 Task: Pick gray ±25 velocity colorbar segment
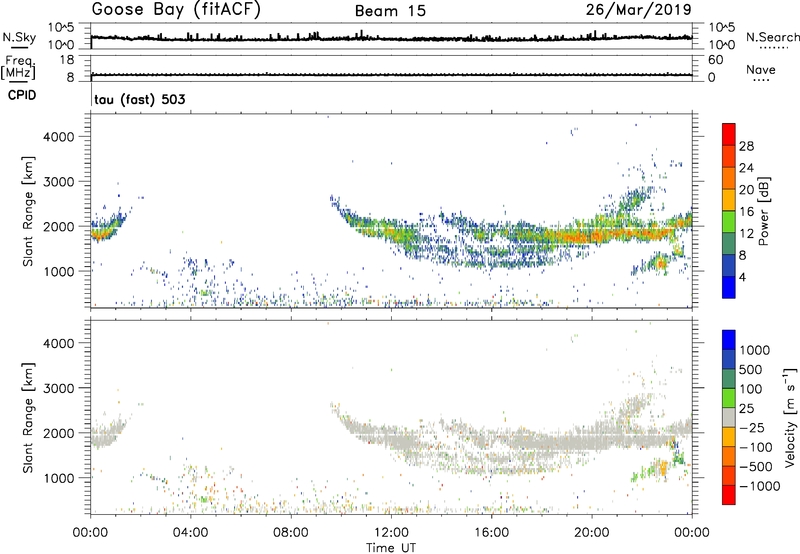click(x=729, y=417)
